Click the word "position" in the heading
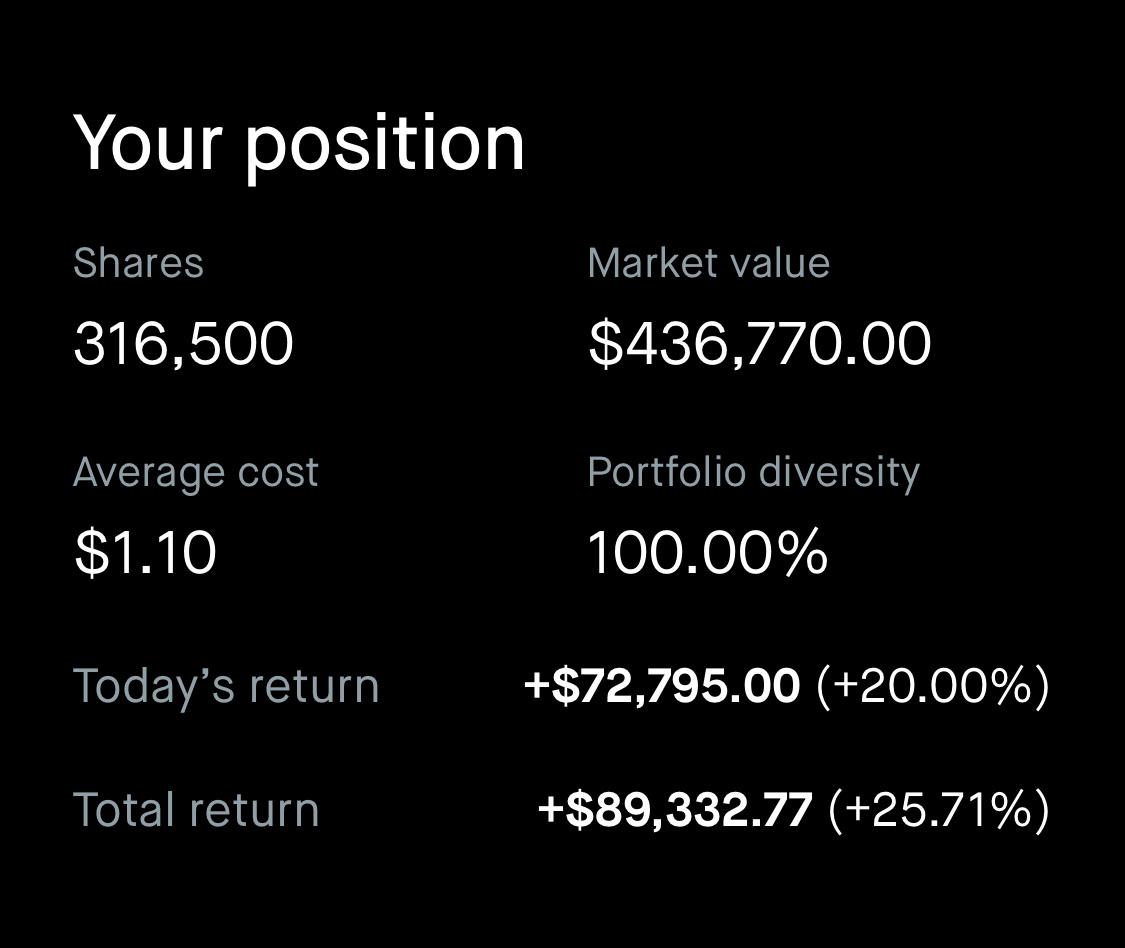 [x=385, y=145]
